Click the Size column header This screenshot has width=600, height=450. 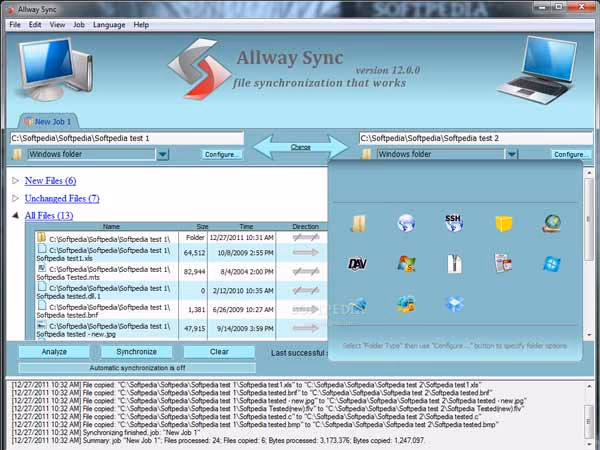coord(202,227)
